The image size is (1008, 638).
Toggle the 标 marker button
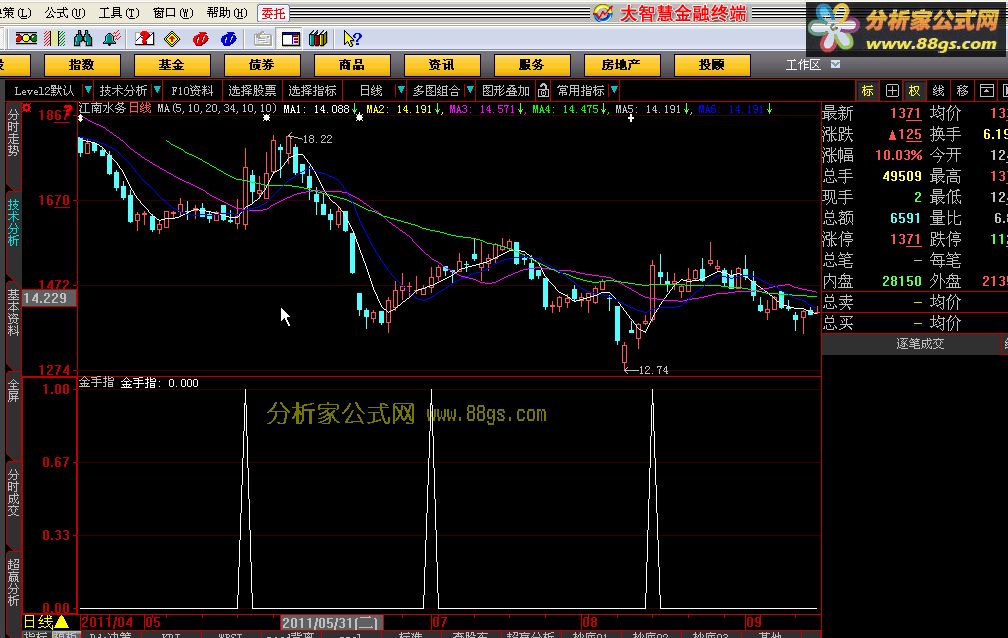tap(867, 91)
